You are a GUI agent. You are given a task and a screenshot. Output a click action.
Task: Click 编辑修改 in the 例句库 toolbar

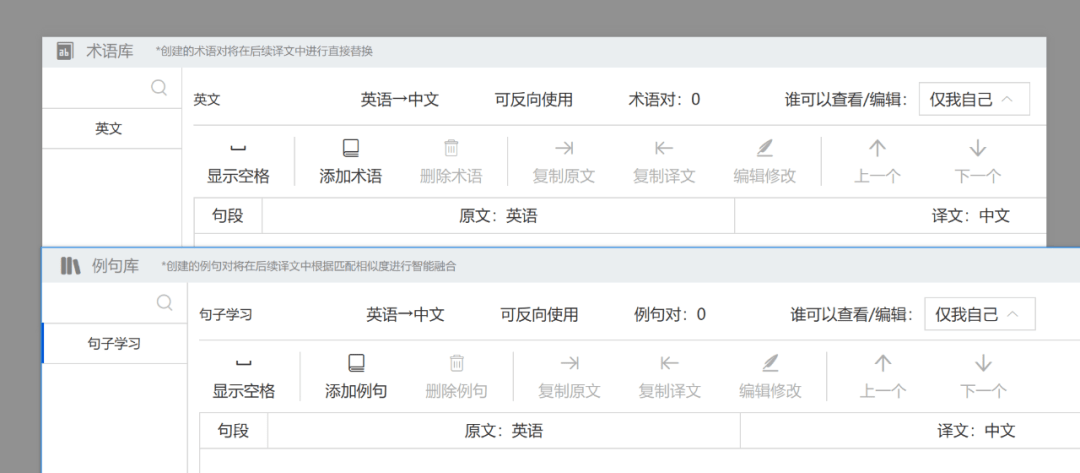(x=770, y=378)
